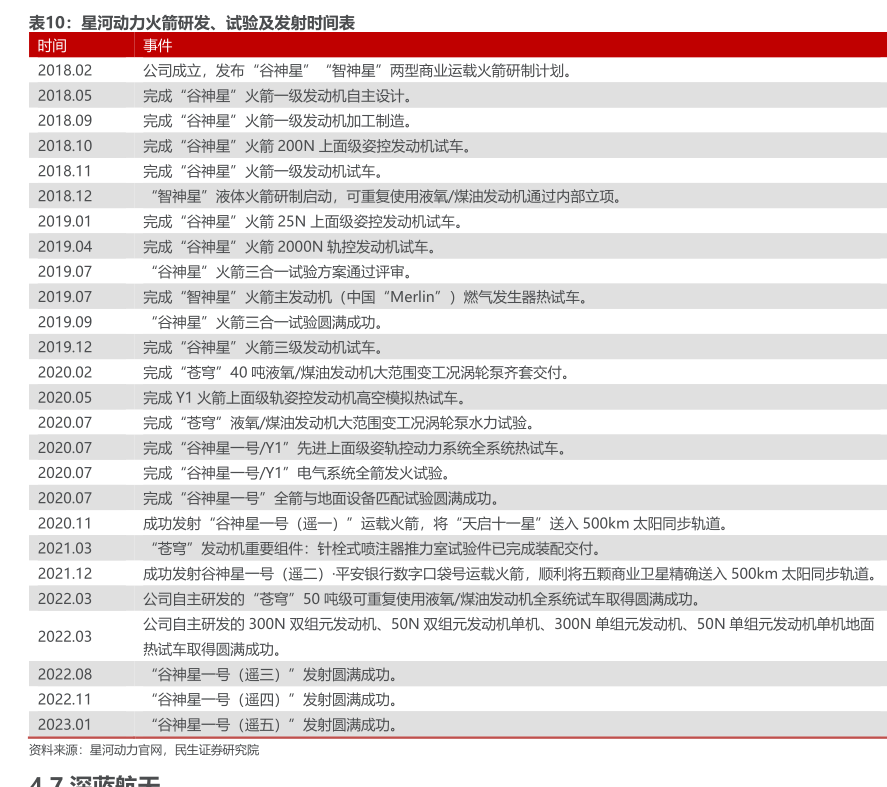Click the table title '表10：星河动力火箭研发、试验及发射时间表'
The image size is (887, 787).
pyautogui.click(x=191, y=22)
